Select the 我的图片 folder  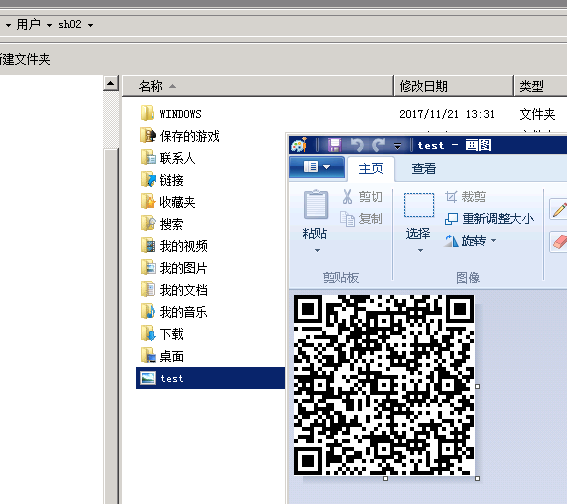[x=174, y=268]
